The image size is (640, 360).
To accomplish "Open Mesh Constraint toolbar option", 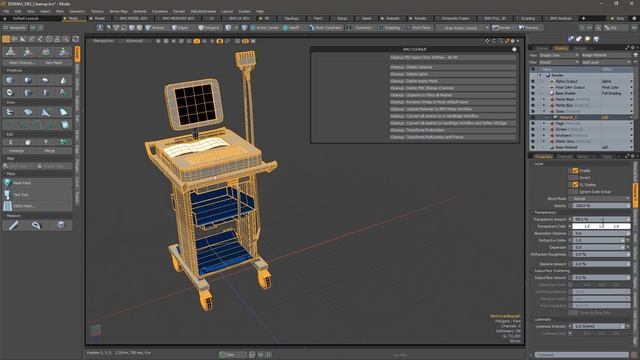I will pyautogui.click(x=325, y=28).
